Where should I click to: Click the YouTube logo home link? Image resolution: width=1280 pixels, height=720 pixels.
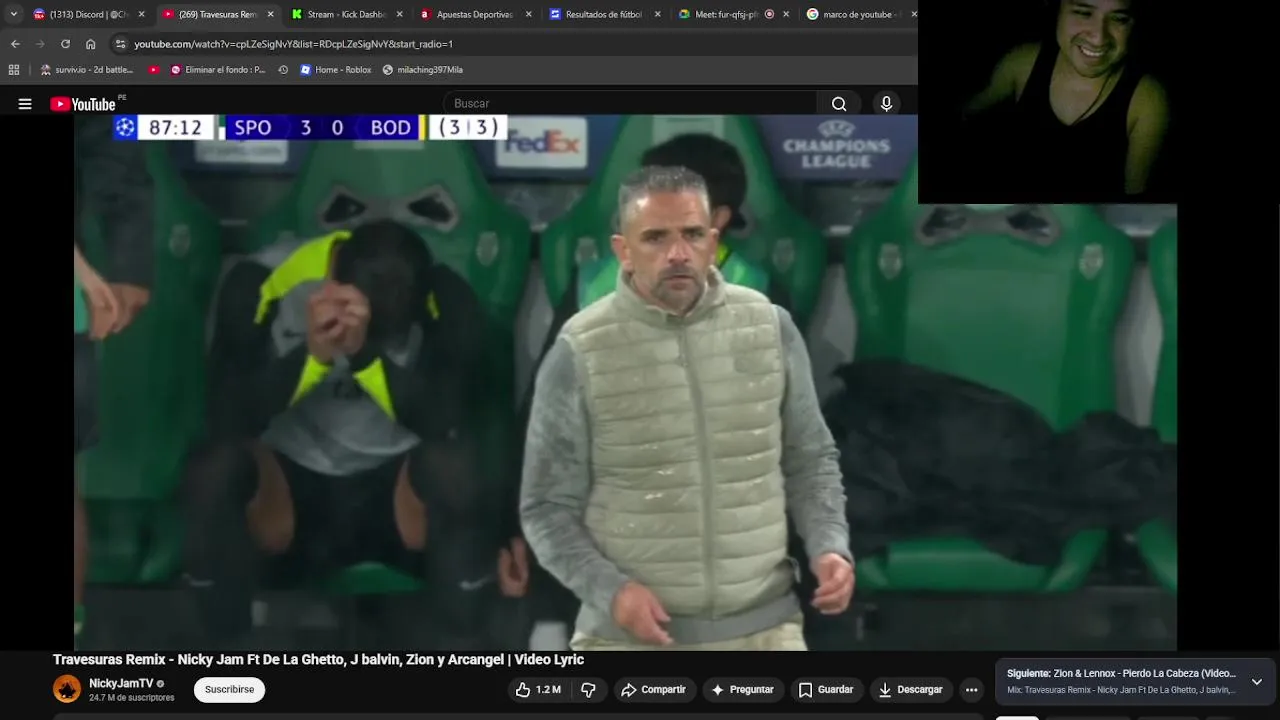coord(83,104)
